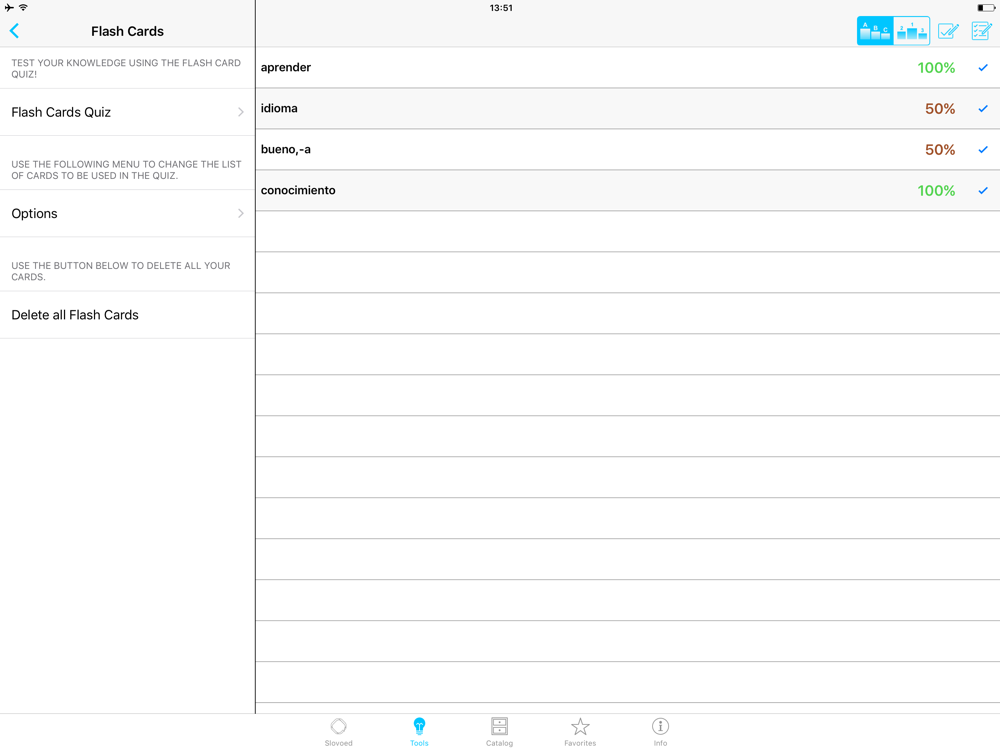Tap the Wi-Fi status icon
This screenshot has width=1000, height=750.
pos(23,8)
